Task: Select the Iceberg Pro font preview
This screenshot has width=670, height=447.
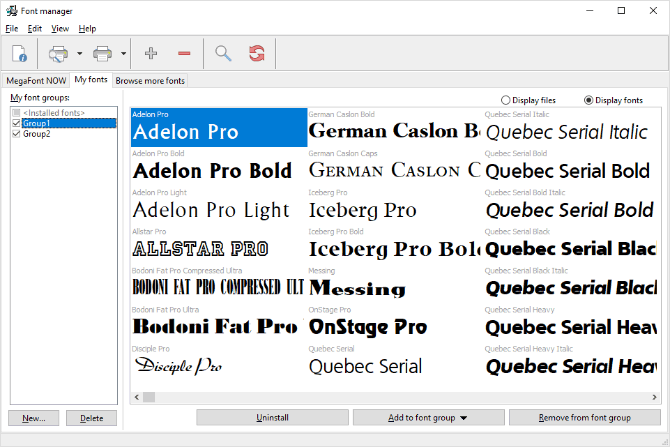Action: [x=395, y=206]
